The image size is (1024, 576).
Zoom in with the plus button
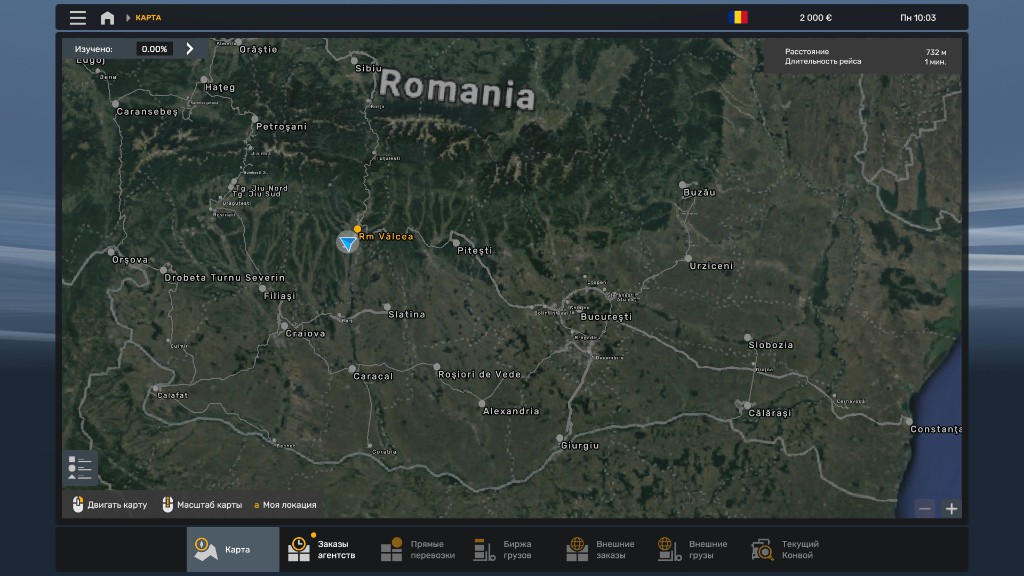tap(952, 508)
